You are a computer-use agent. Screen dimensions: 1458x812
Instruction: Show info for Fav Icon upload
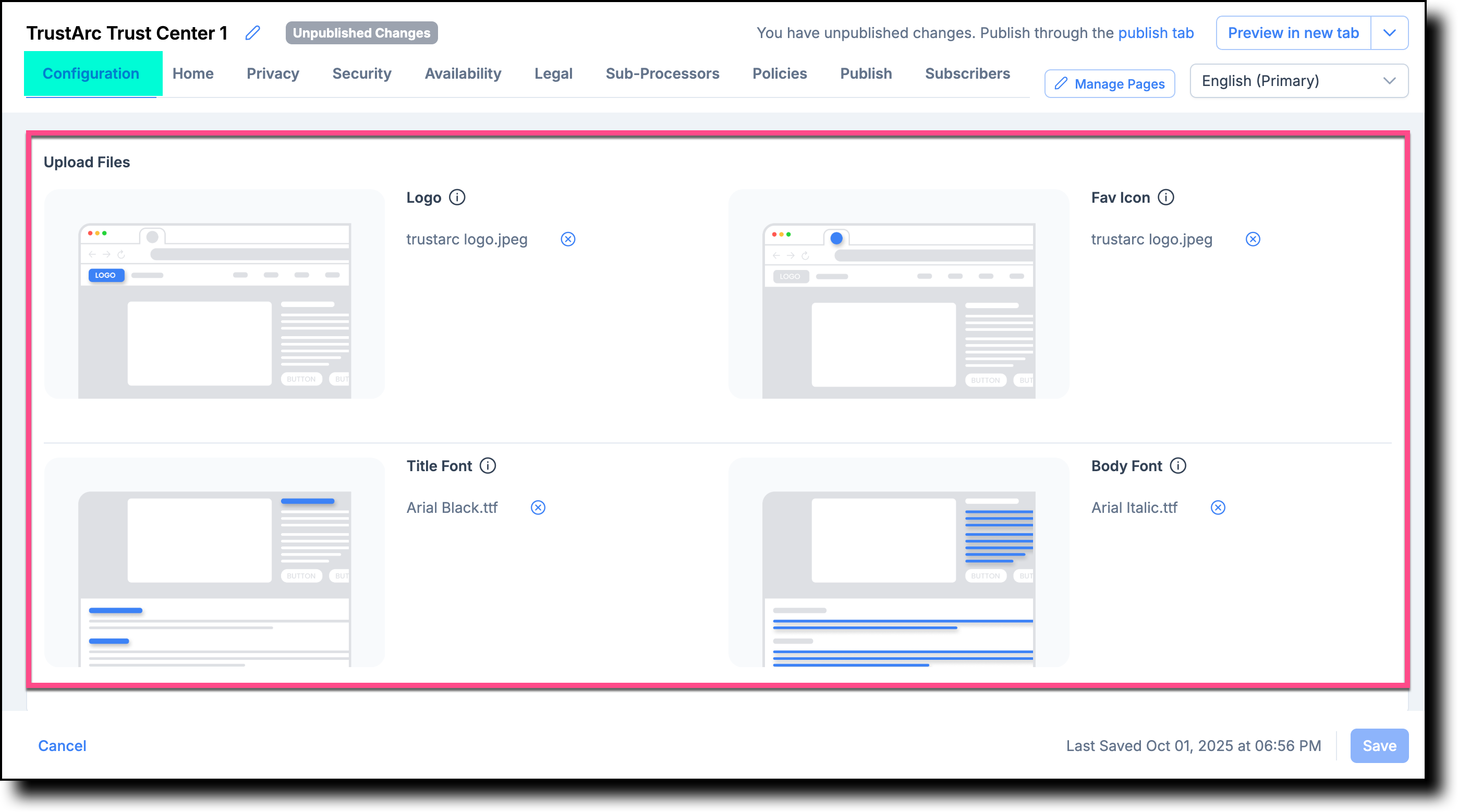pyautogui.click(x=1165, y=198)
